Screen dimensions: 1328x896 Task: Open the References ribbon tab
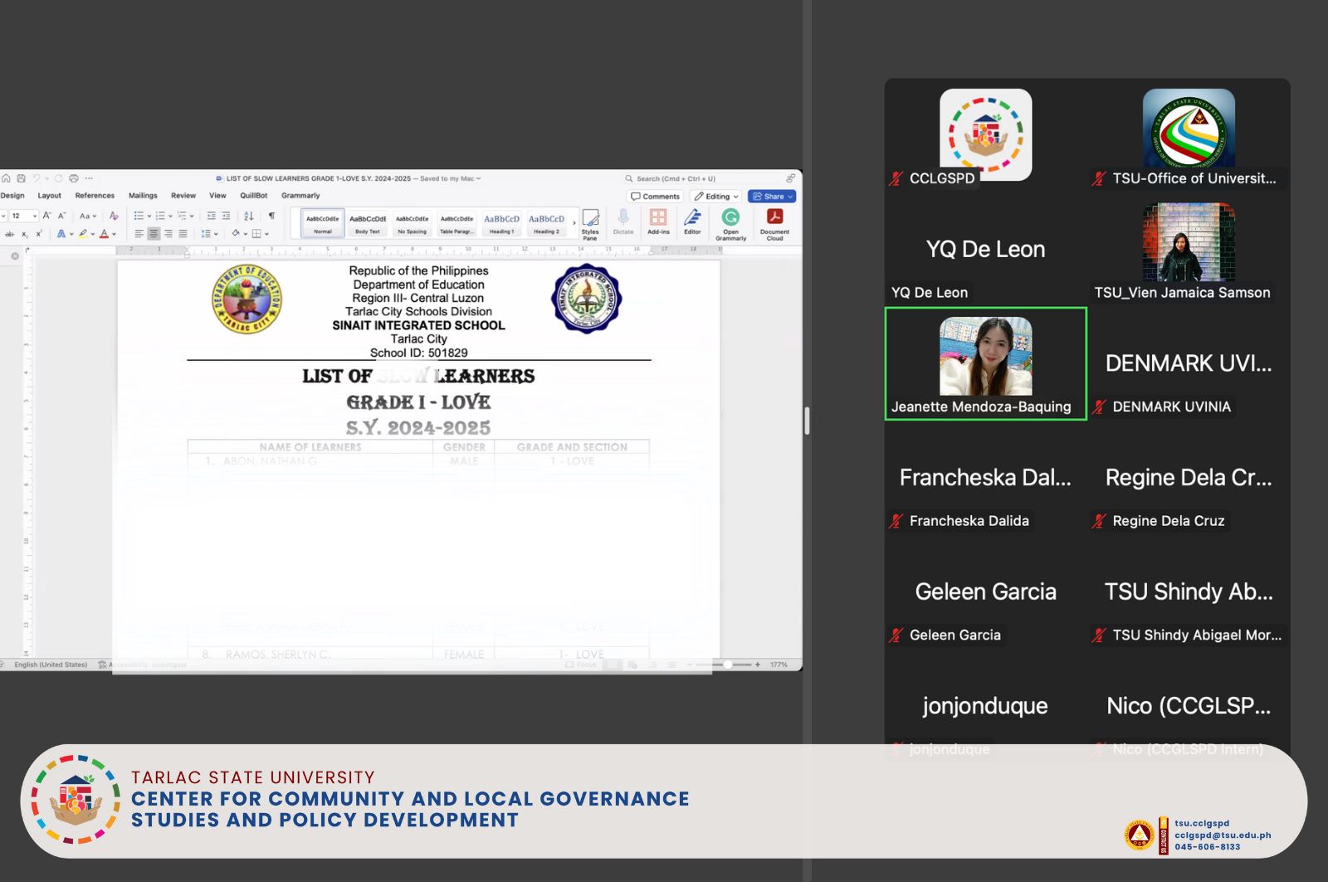[95, 196]
